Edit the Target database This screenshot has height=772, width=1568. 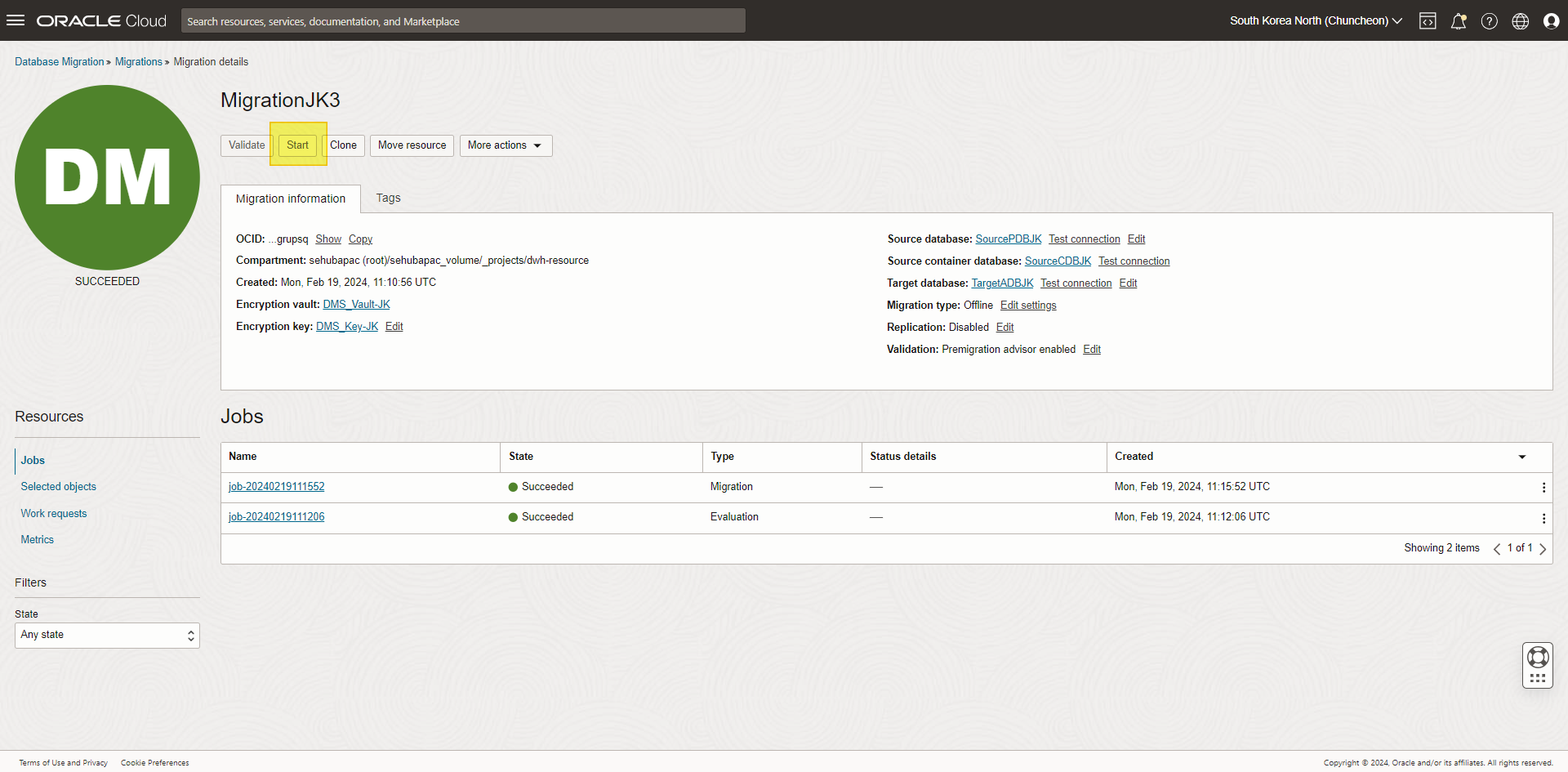[1129, 283]
